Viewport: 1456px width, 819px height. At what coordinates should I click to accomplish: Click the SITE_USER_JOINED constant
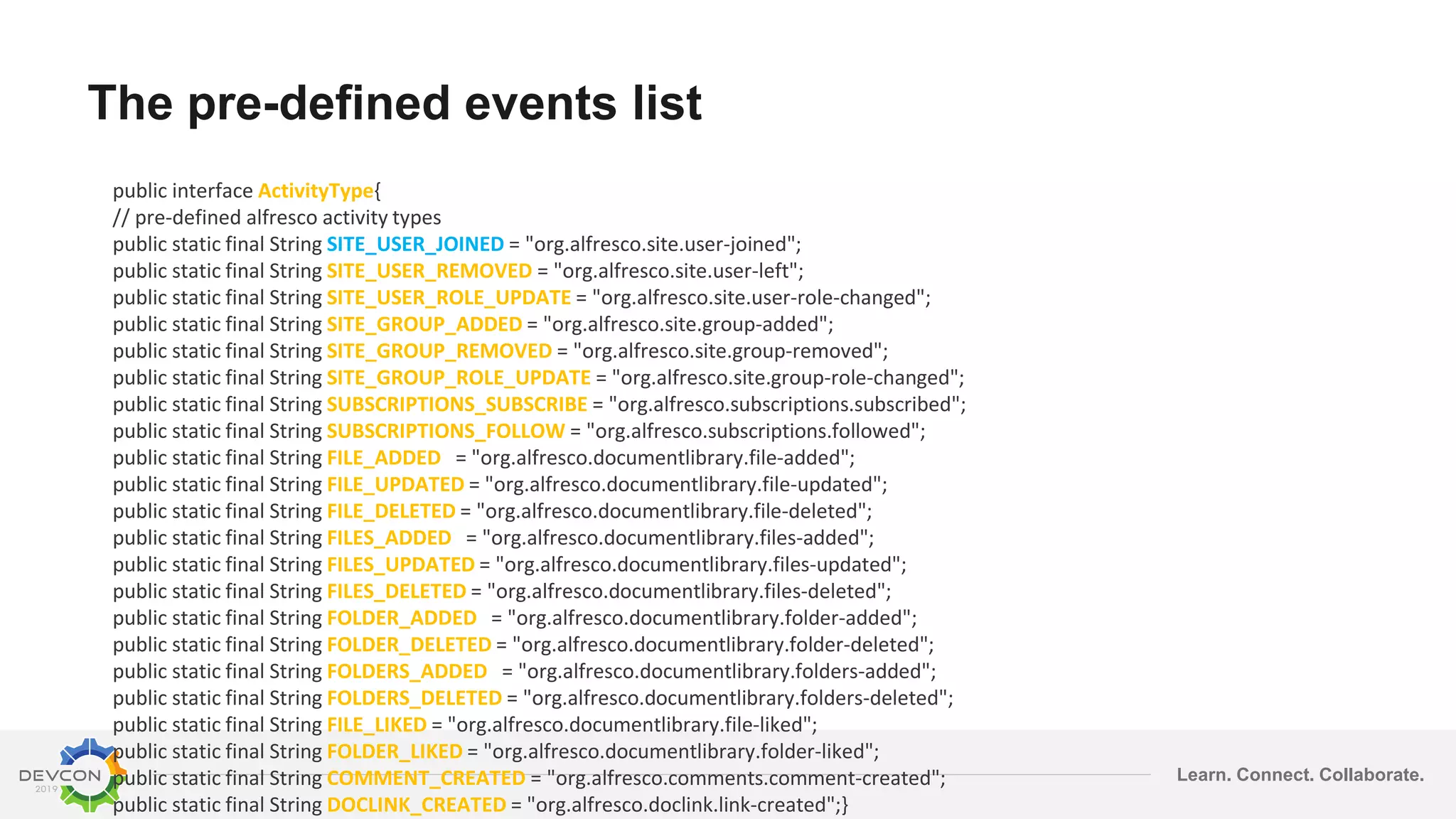(415, 245)
